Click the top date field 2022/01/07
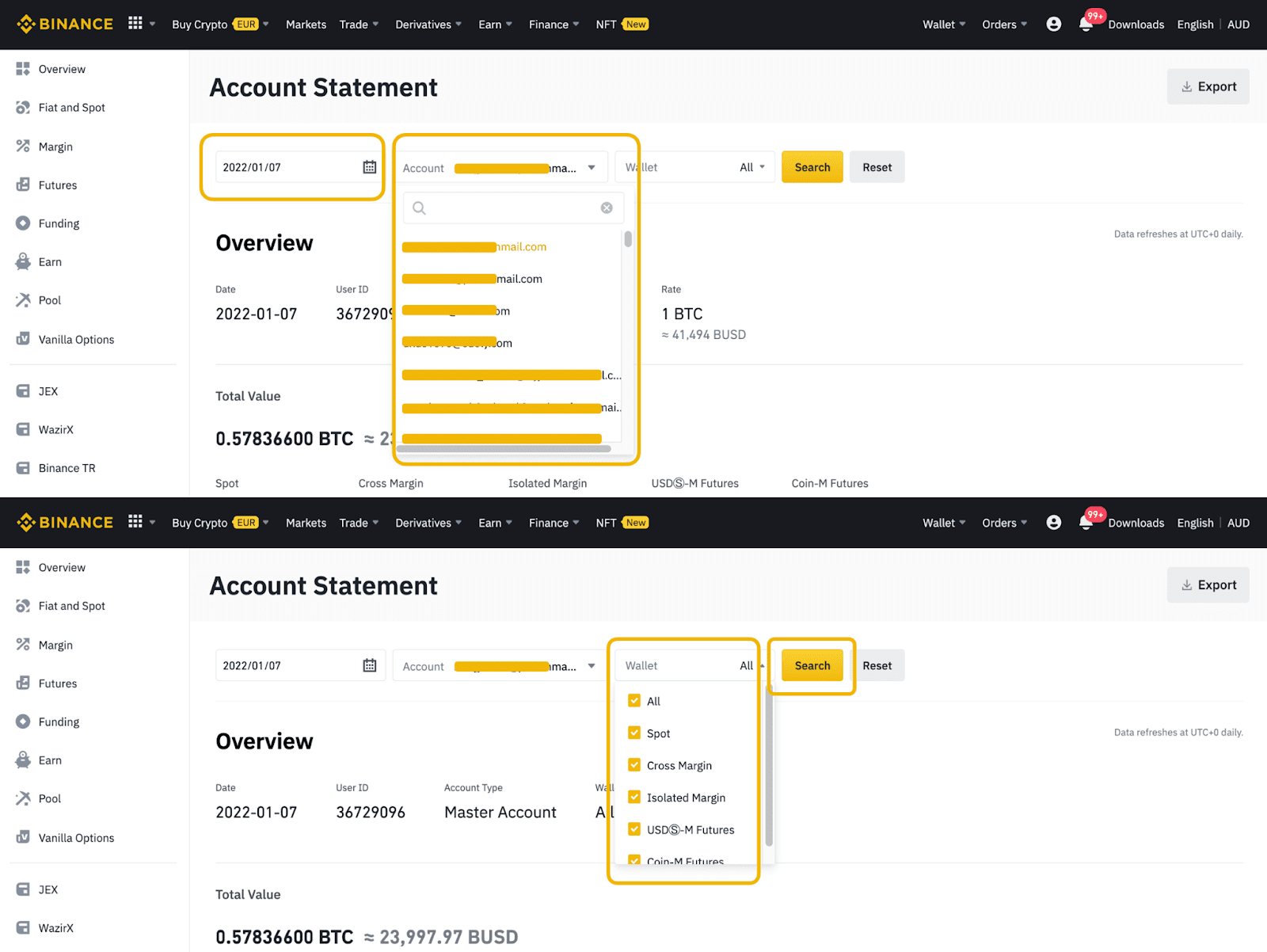The width and height of the screenshot is (1267, 952). tap(300, 167)
